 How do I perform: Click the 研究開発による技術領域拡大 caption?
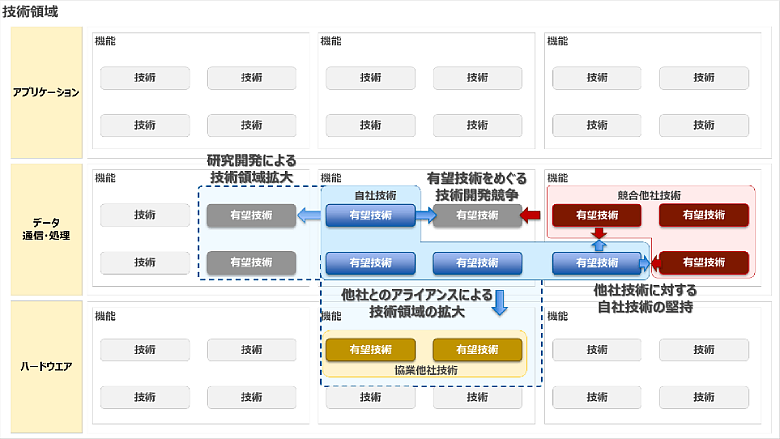click(251, 168)
